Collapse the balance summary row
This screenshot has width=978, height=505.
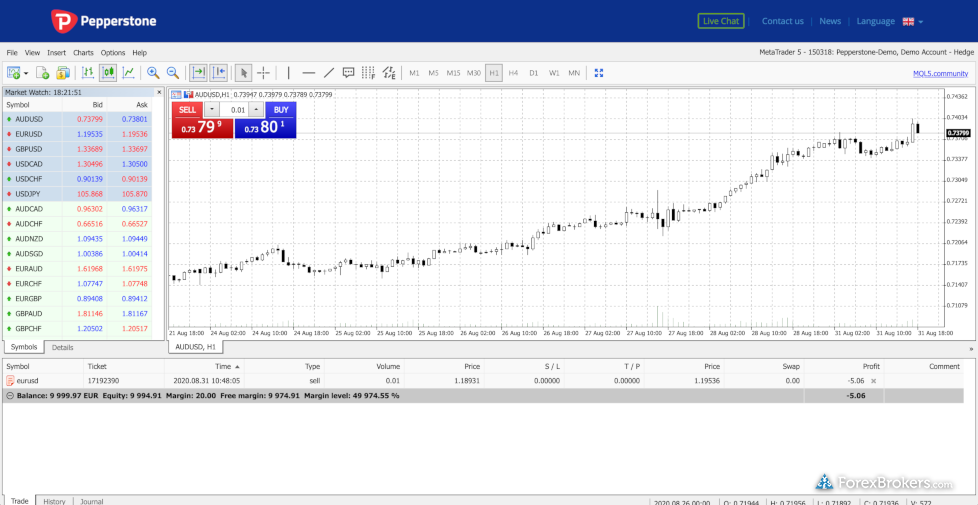[10, 395]
